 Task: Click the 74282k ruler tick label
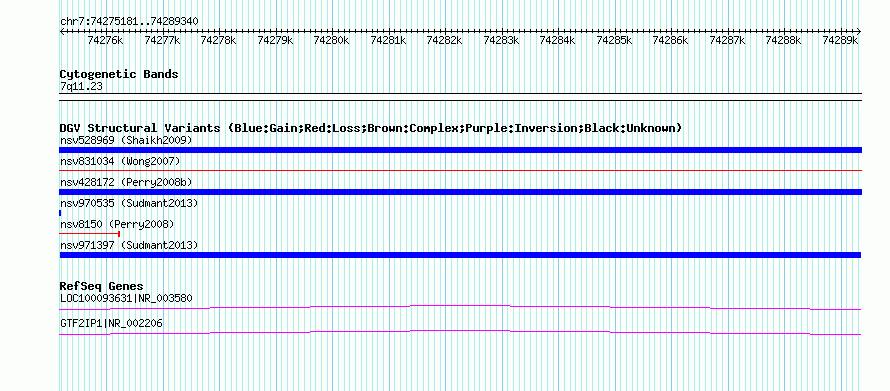click(x=444, y=40)
